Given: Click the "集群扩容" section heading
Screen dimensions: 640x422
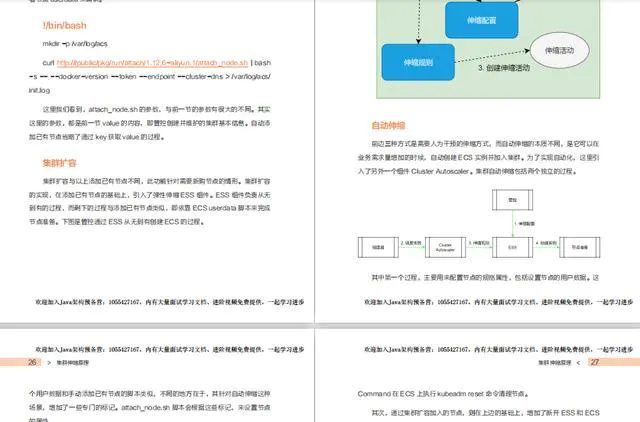Looking at the screenshot, I should coord(60,163).
